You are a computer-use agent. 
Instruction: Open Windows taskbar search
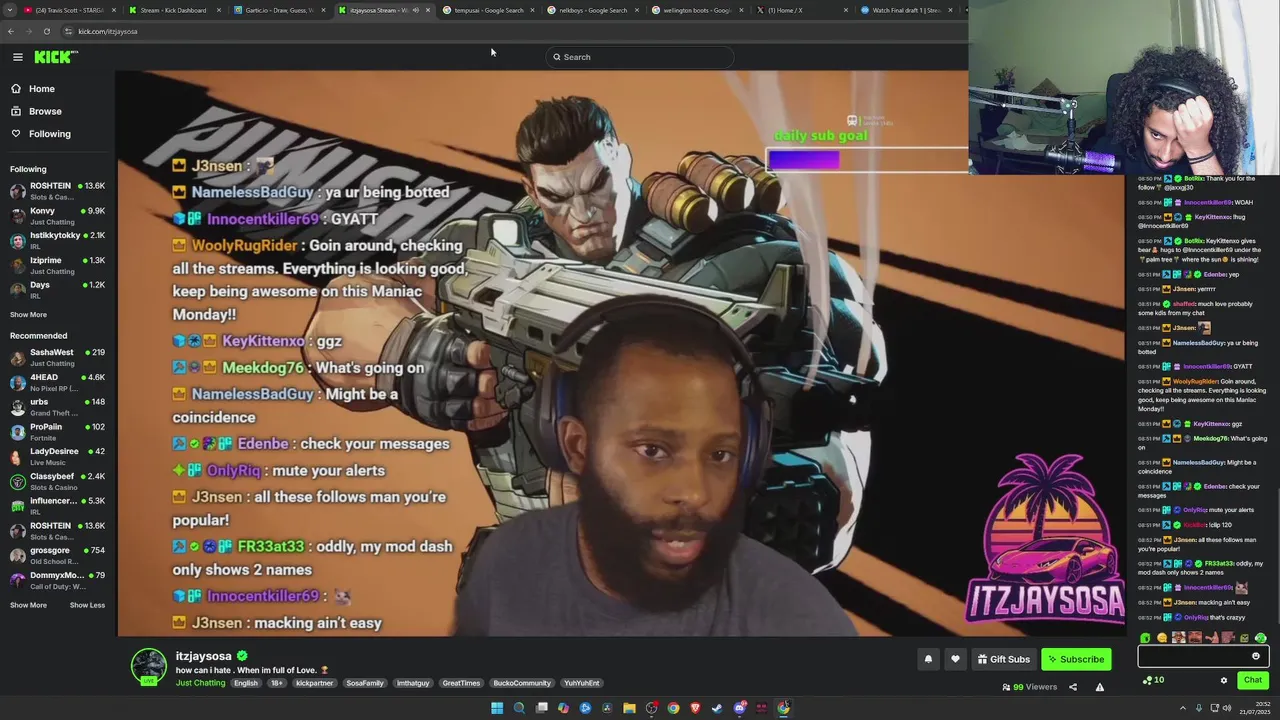519,708
